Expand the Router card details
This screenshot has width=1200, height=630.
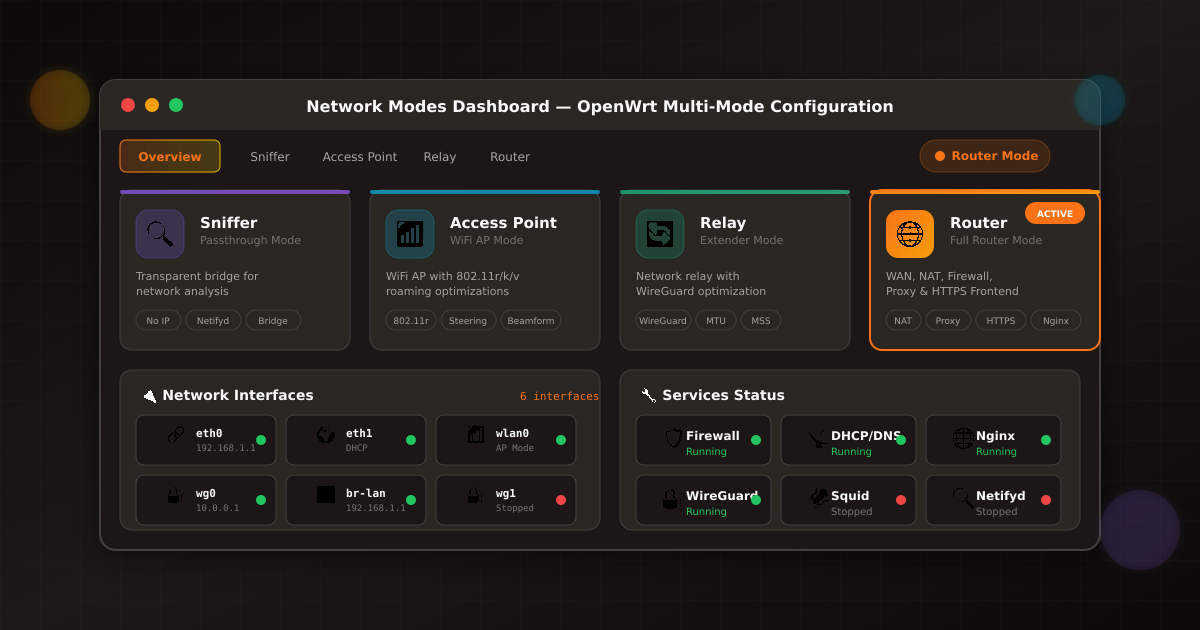(984, 270)
